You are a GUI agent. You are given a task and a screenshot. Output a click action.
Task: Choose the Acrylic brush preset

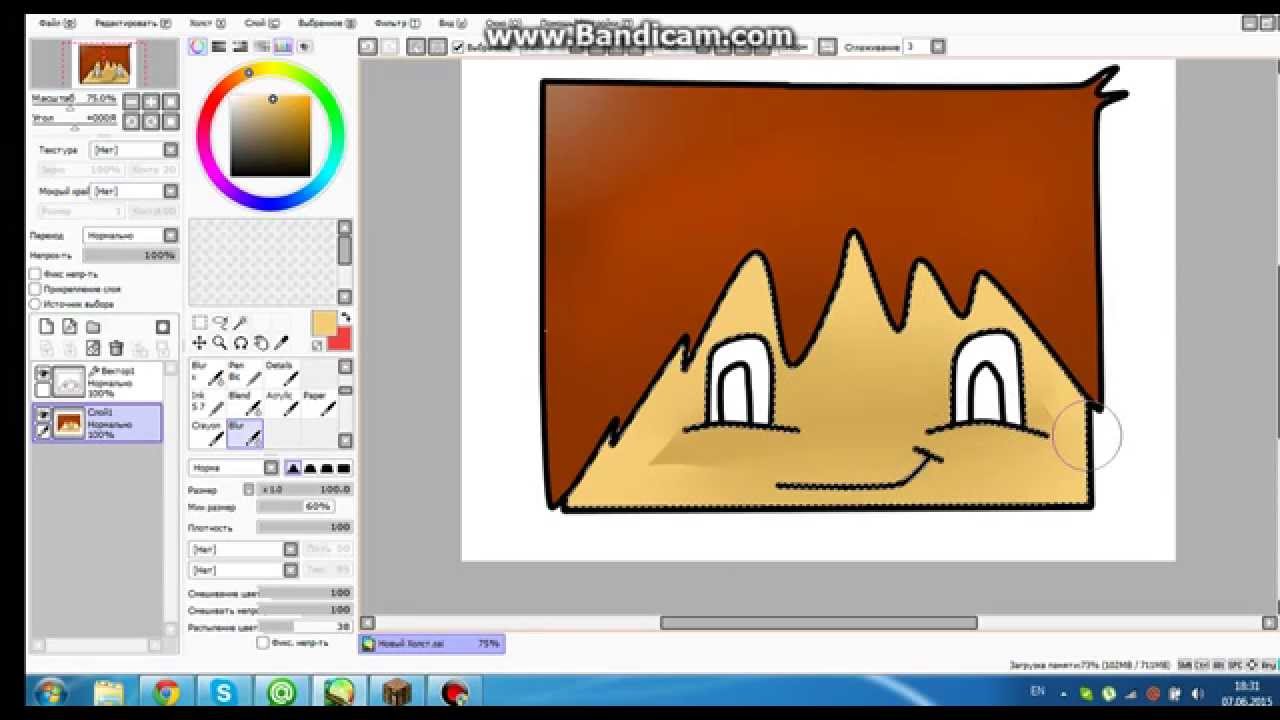[x=282, y=402]
